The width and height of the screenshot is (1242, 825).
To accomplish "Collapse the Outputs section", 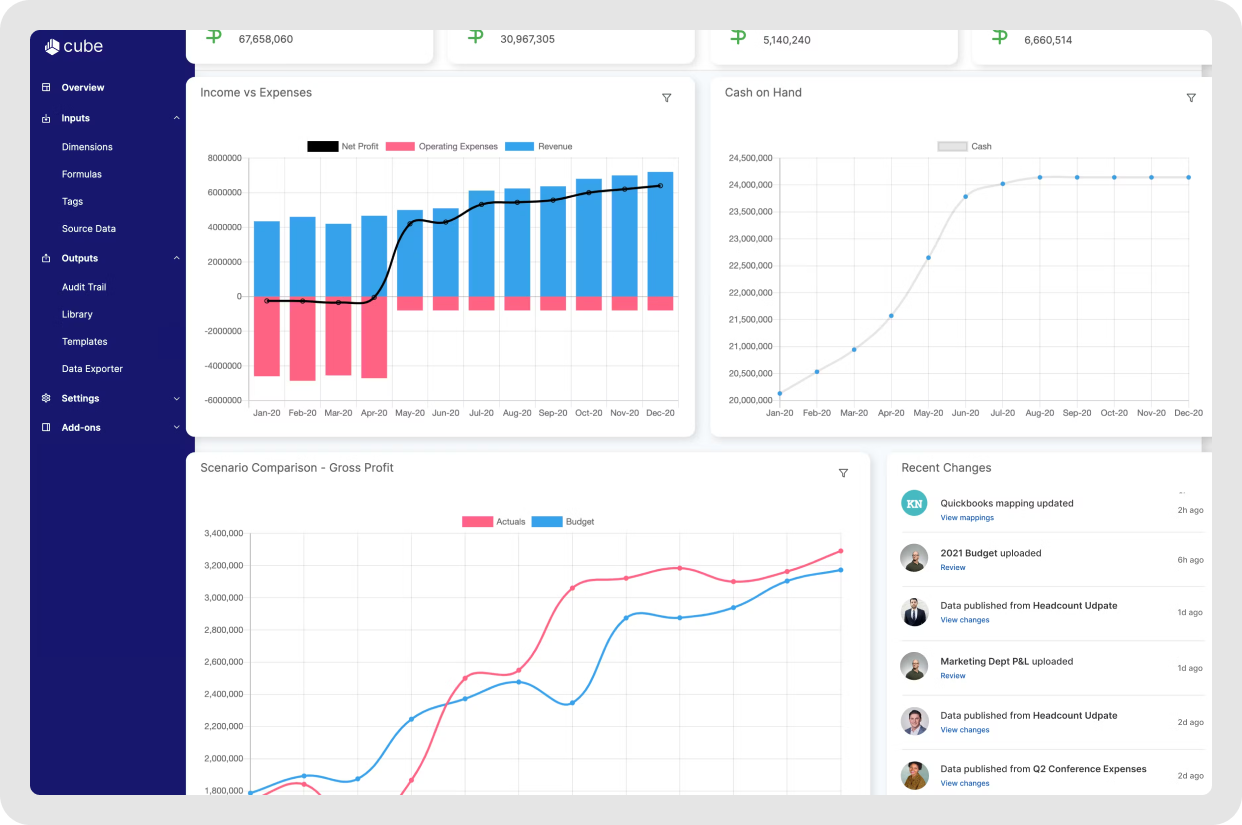I will point(177,258).
